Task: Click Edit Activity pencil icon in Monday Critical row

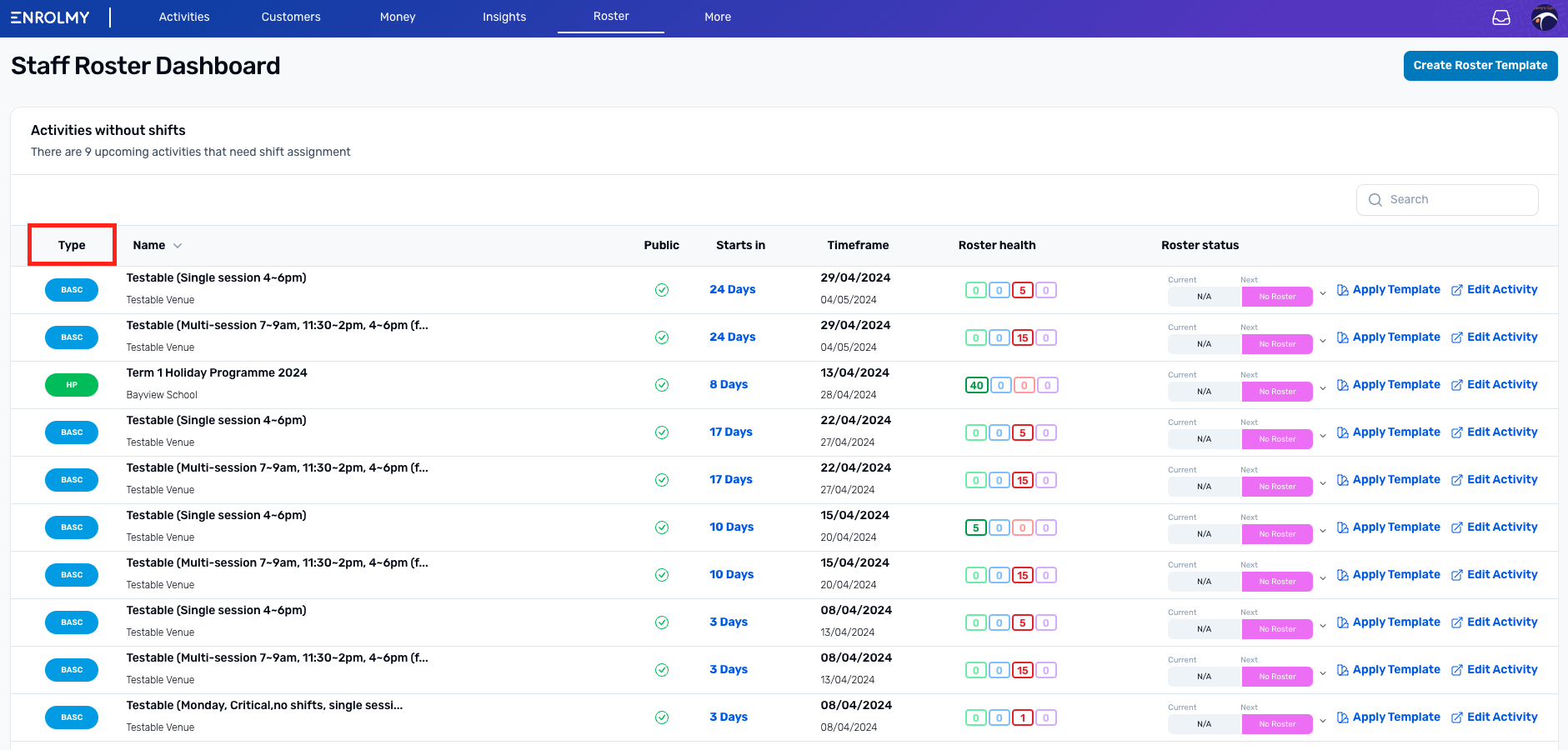Action: (x=1457, y=717)
